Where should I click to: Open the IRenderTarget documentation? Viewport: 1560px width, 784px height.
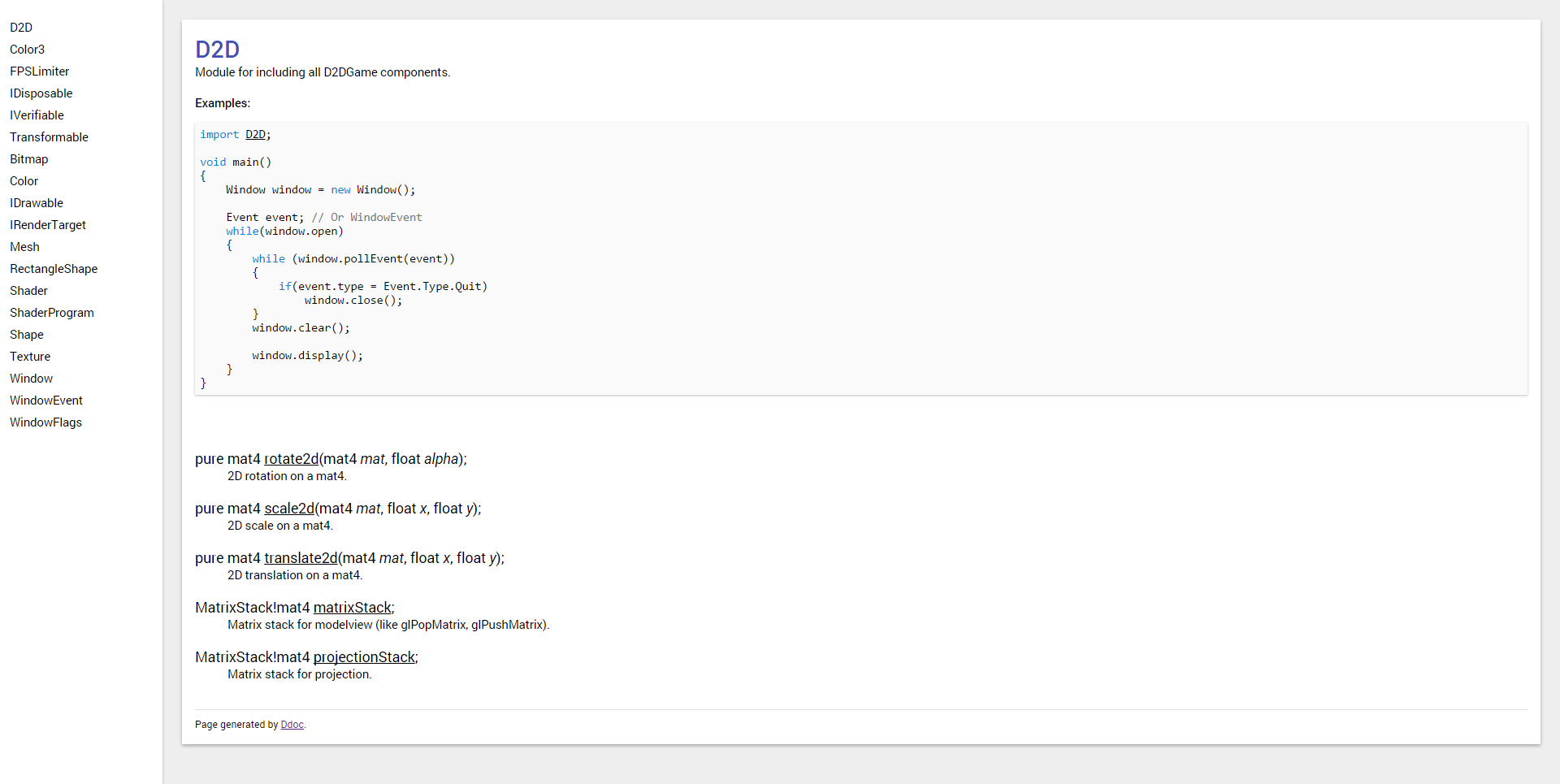48,225
